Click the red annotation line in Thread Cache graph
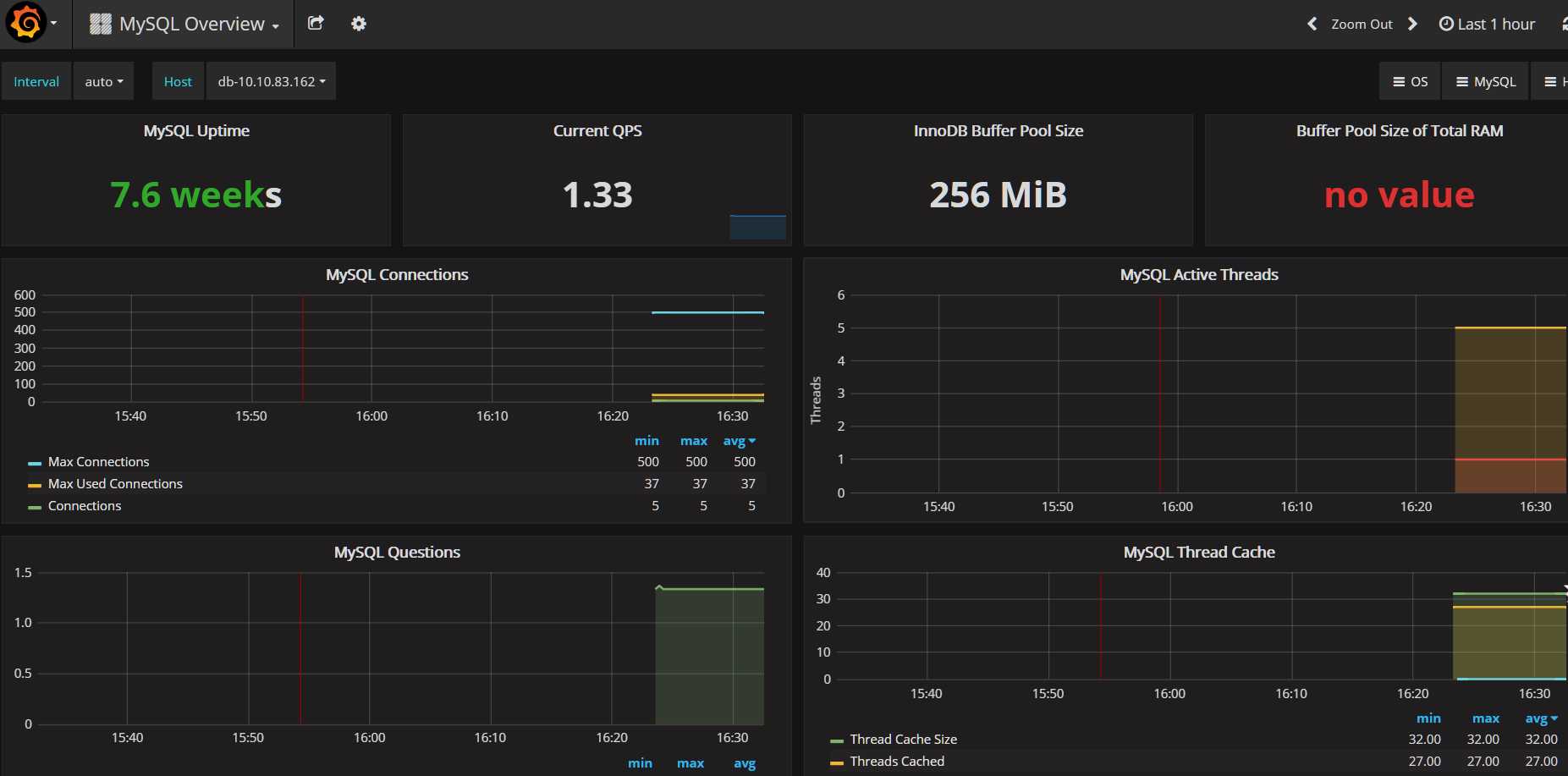 pyautogui.click(x=1101, y=625)
